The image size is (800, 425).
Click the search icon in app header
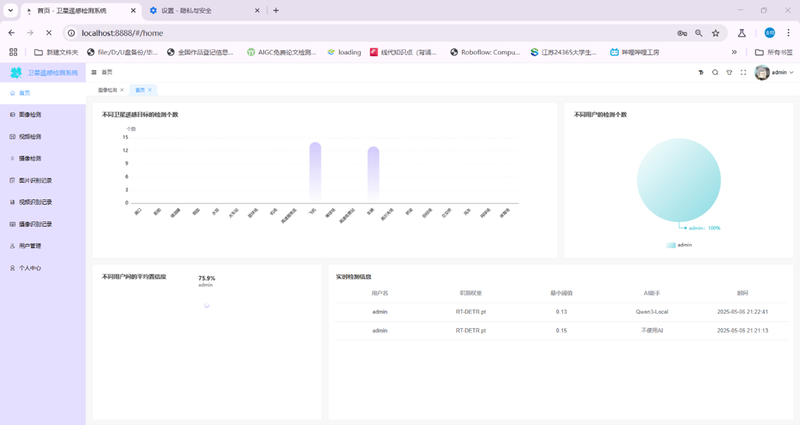coord(715,73)
